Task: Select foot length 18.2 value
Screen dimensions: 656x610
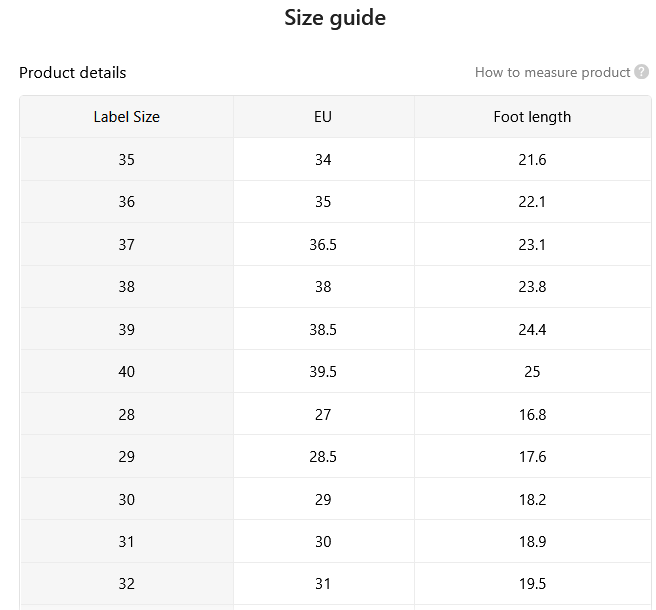Action: coord(532,500)
